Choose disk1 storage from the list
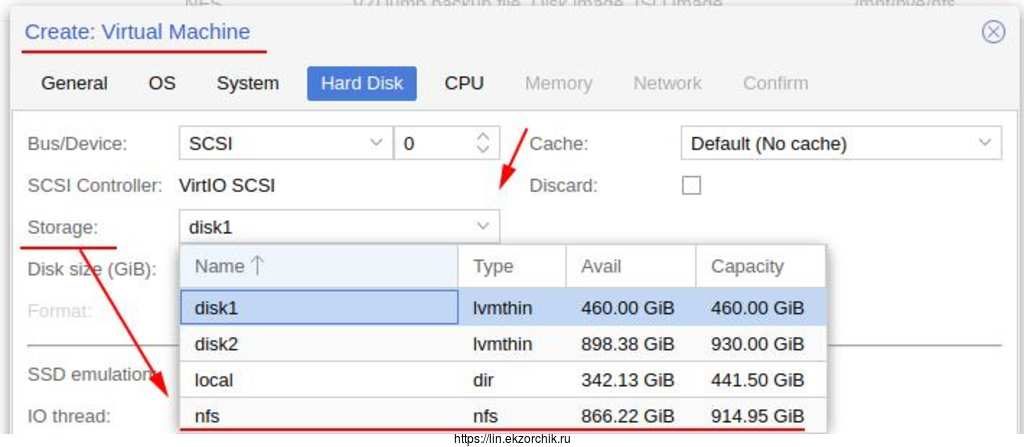 tap(318, 309)
